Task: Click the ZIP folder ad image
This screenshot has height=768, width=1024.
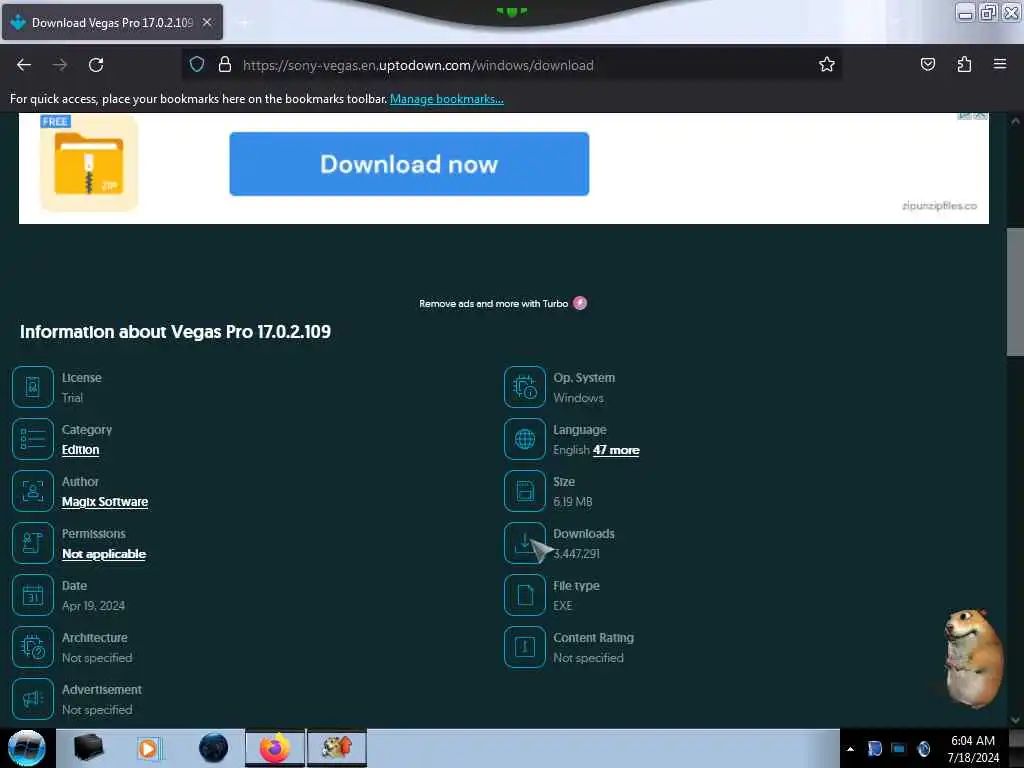Action: pos(89,163)
